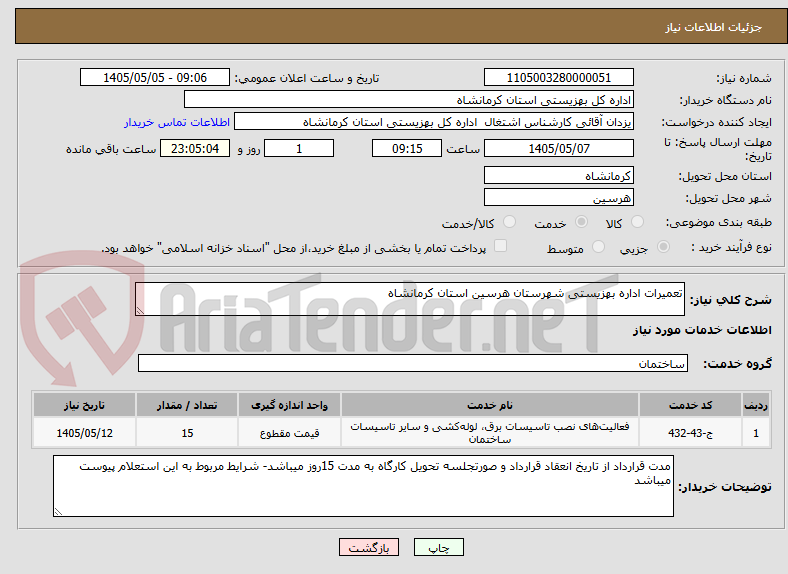Click the اطلاعات خدمات مورد نیاز section heading
The image size is (788, 574).
tap(702, 330)
